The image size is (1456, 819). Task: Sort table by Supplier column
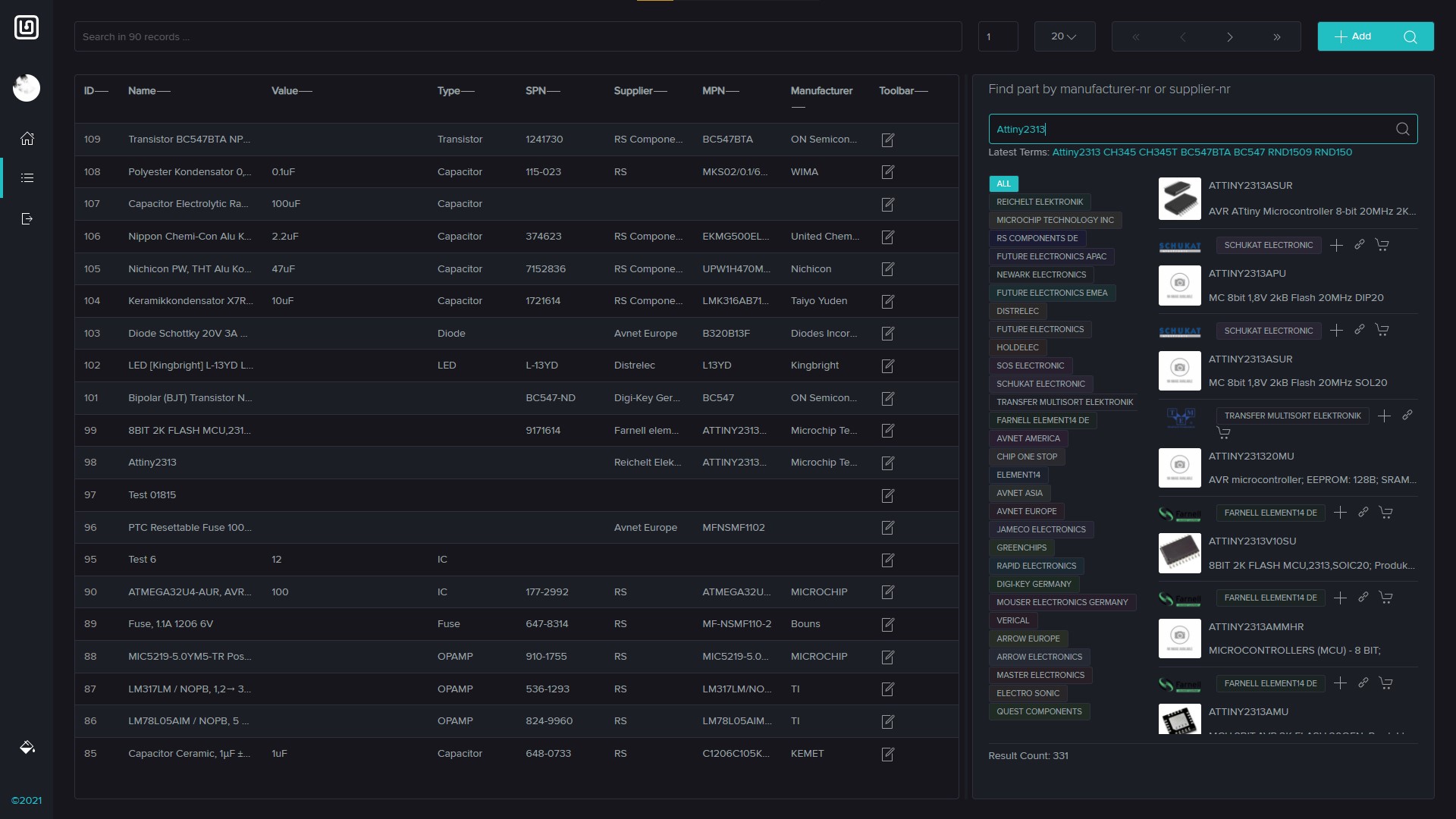click(x=641, y=91)
